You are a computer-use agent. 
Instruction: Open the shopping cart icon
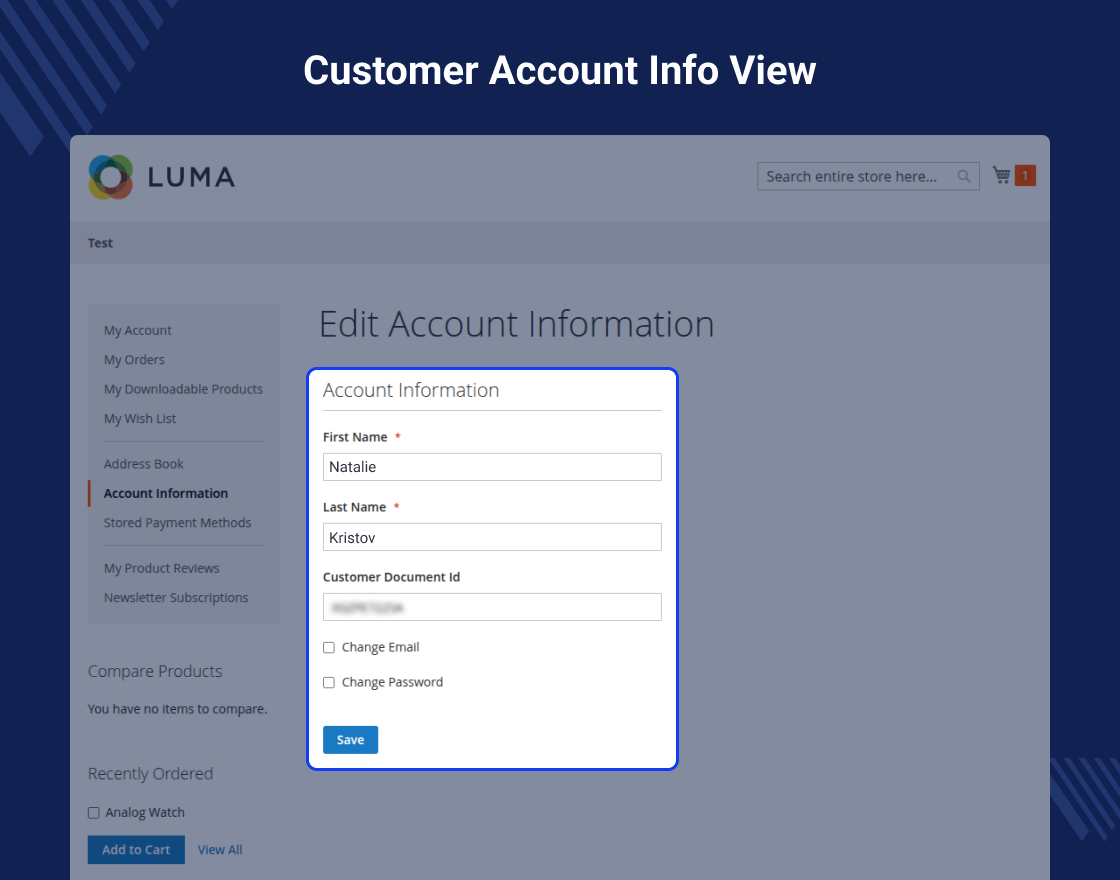[x=1001, y=176]
